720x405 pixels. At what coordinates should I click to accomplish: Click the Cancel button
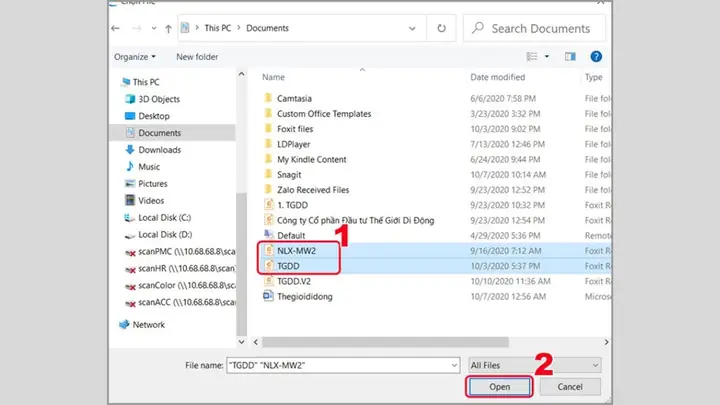(x=570, y=387)
